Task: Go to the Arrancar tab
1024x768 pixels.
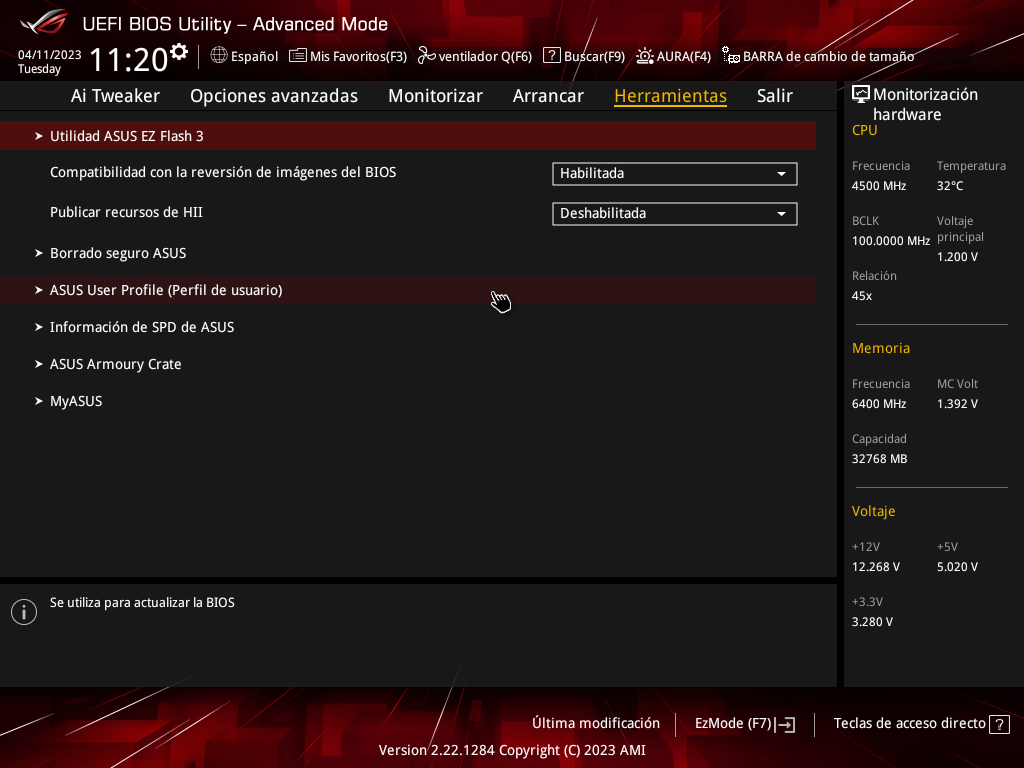Action: pyautogui.click(x=548, y=96)
